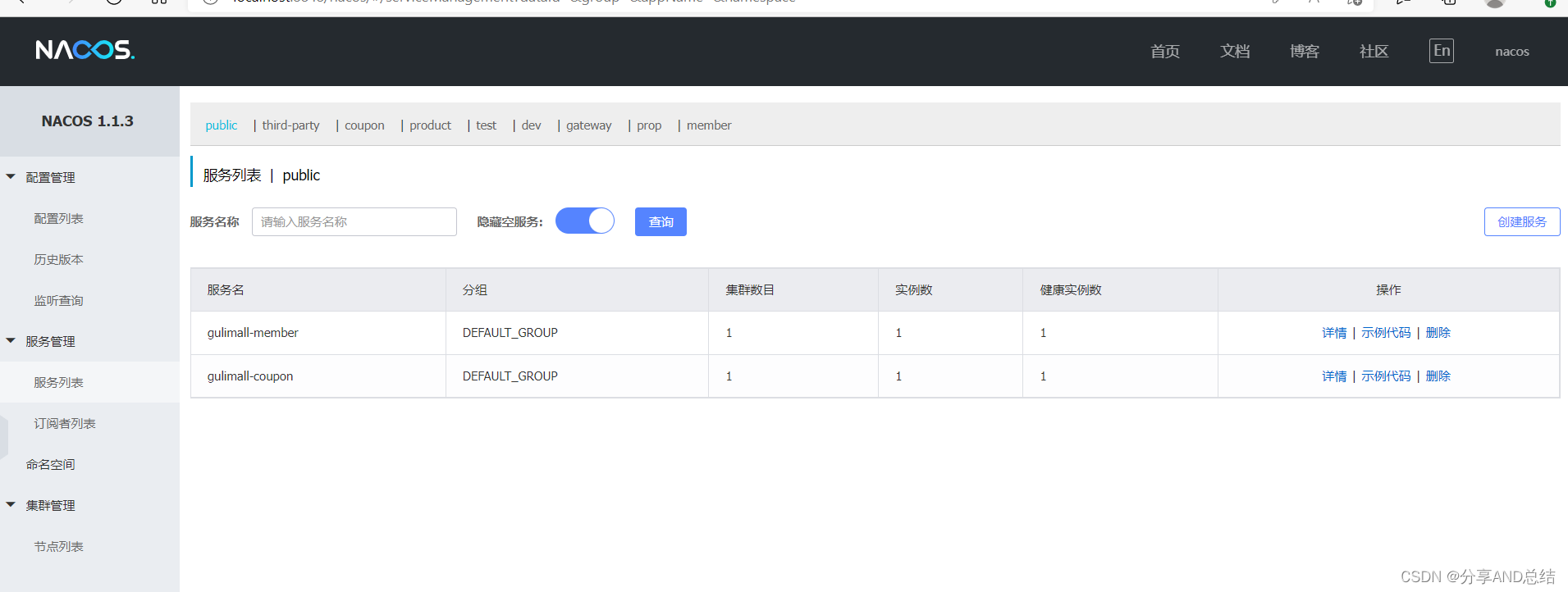The height and width of the screenshot is (592, 1568).
Task: Open 详情 for gulimall-member
Action: [x=1334, y=333]
